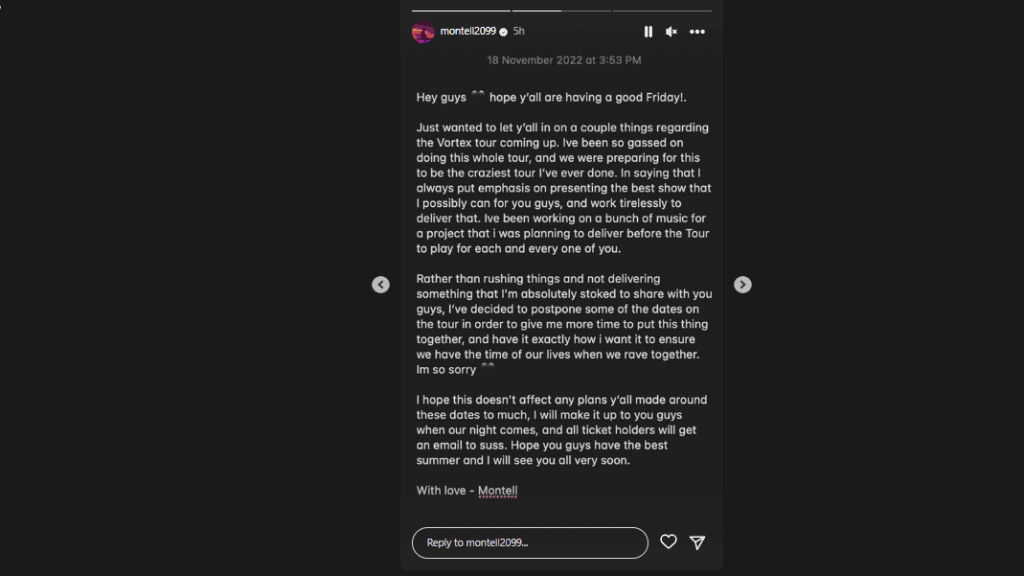Unmute the story audio speaker icon

coord(671,31)
